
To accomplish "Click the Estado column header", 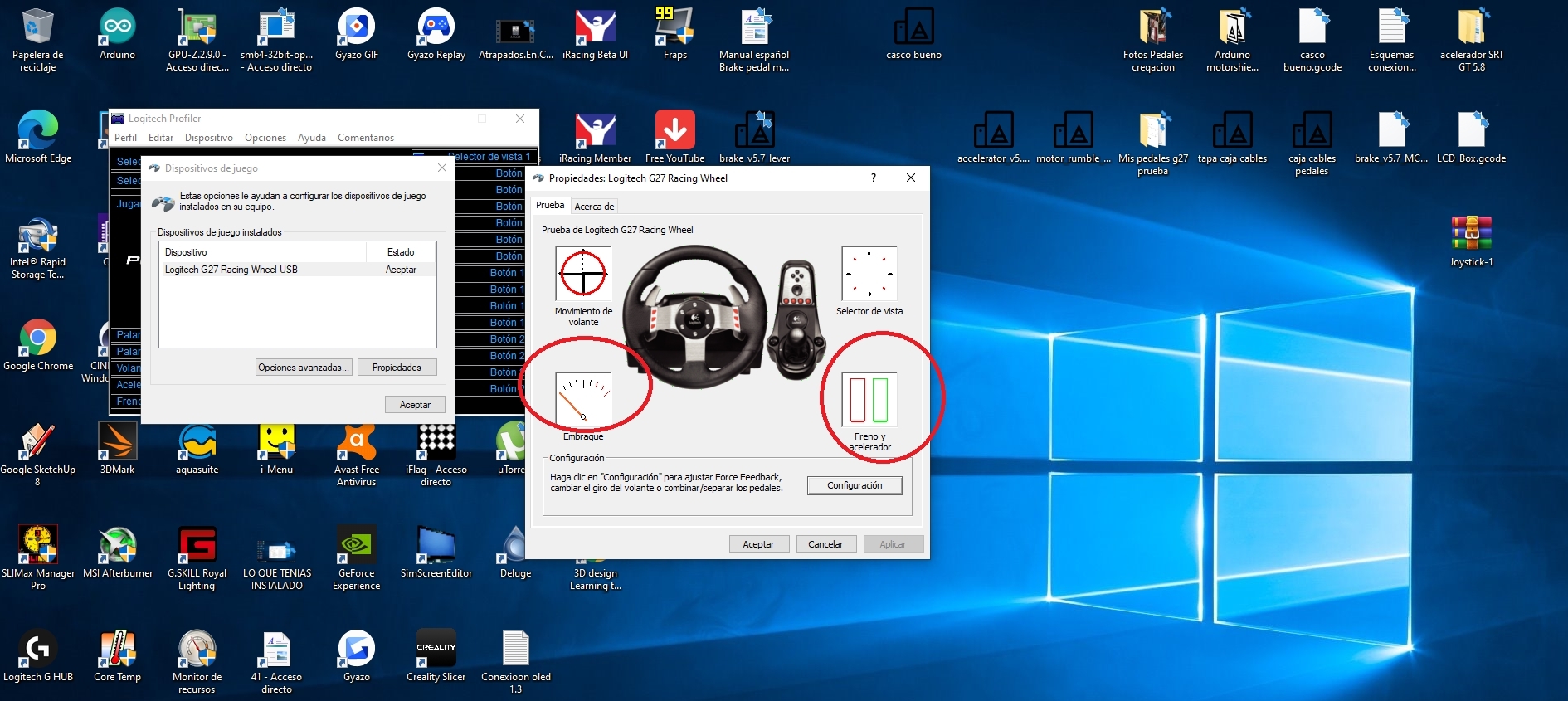I will pos(401,252).
